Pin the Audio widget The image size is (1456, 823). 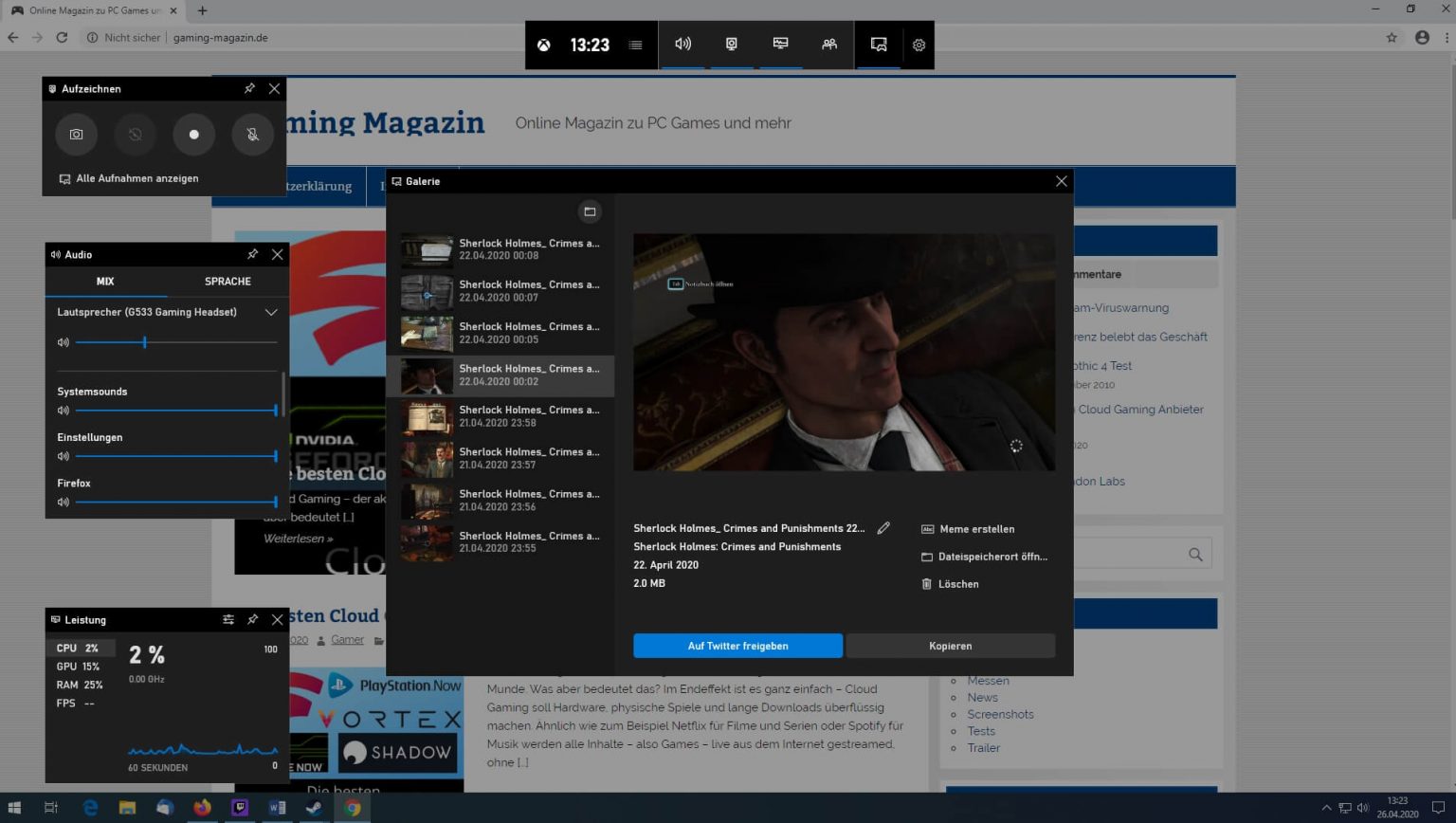pyautogui.click(x=251, y=254)
